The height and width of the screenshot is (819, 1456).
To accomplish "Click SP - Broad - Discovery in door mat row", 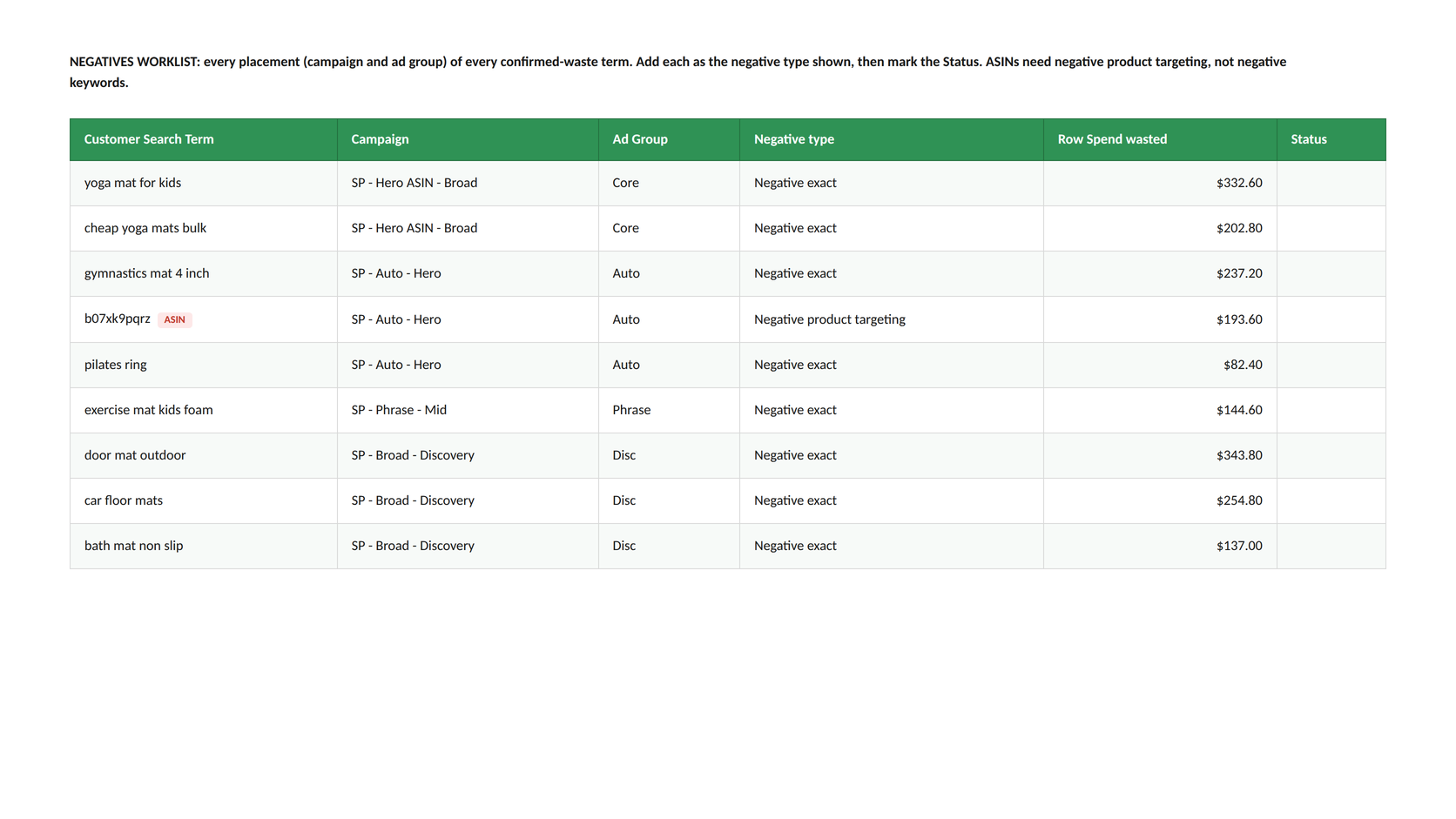I will point(413,455).
